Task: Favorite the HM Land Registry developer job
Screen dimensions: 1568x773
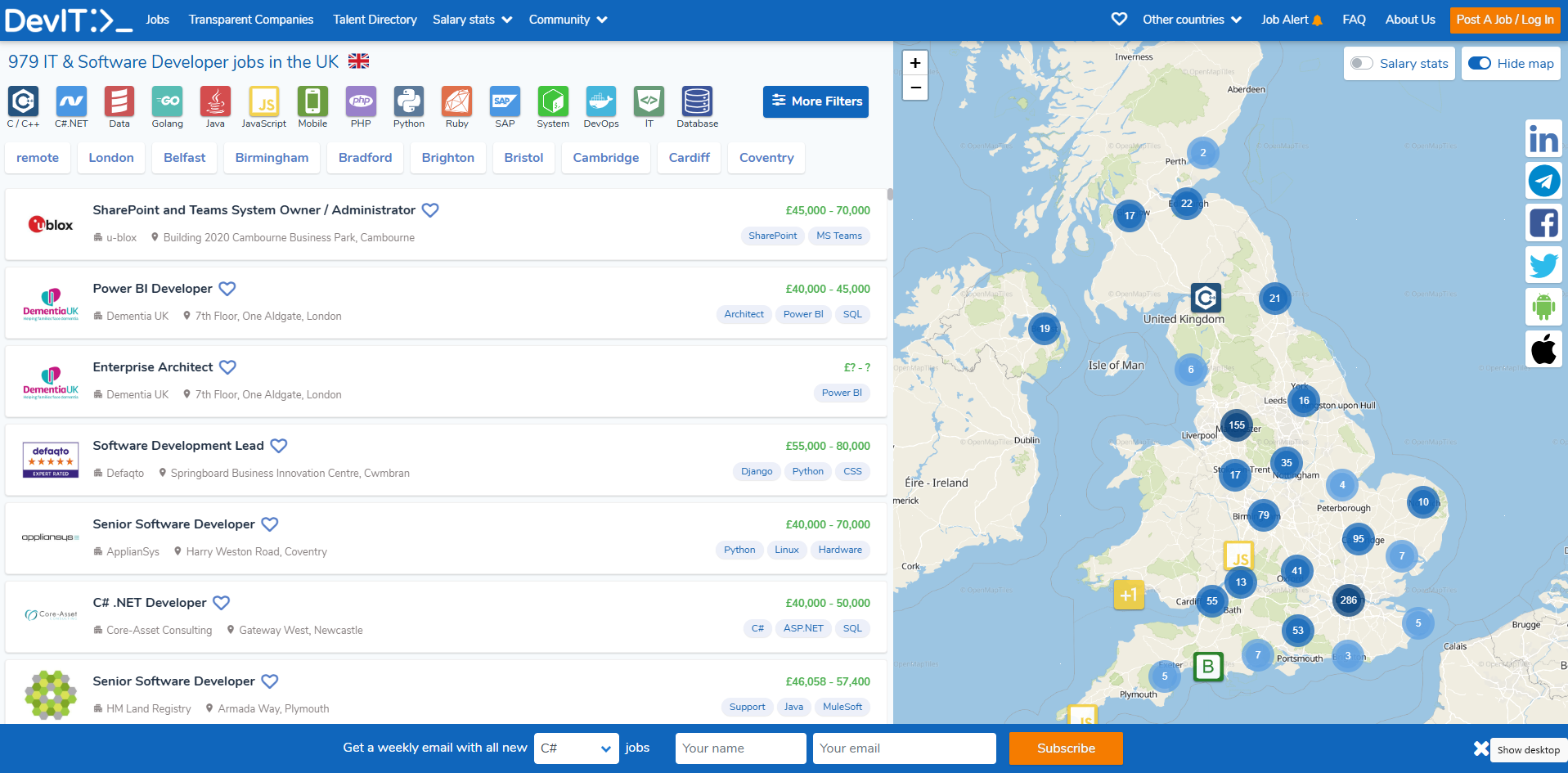Action: click(270, 681)
